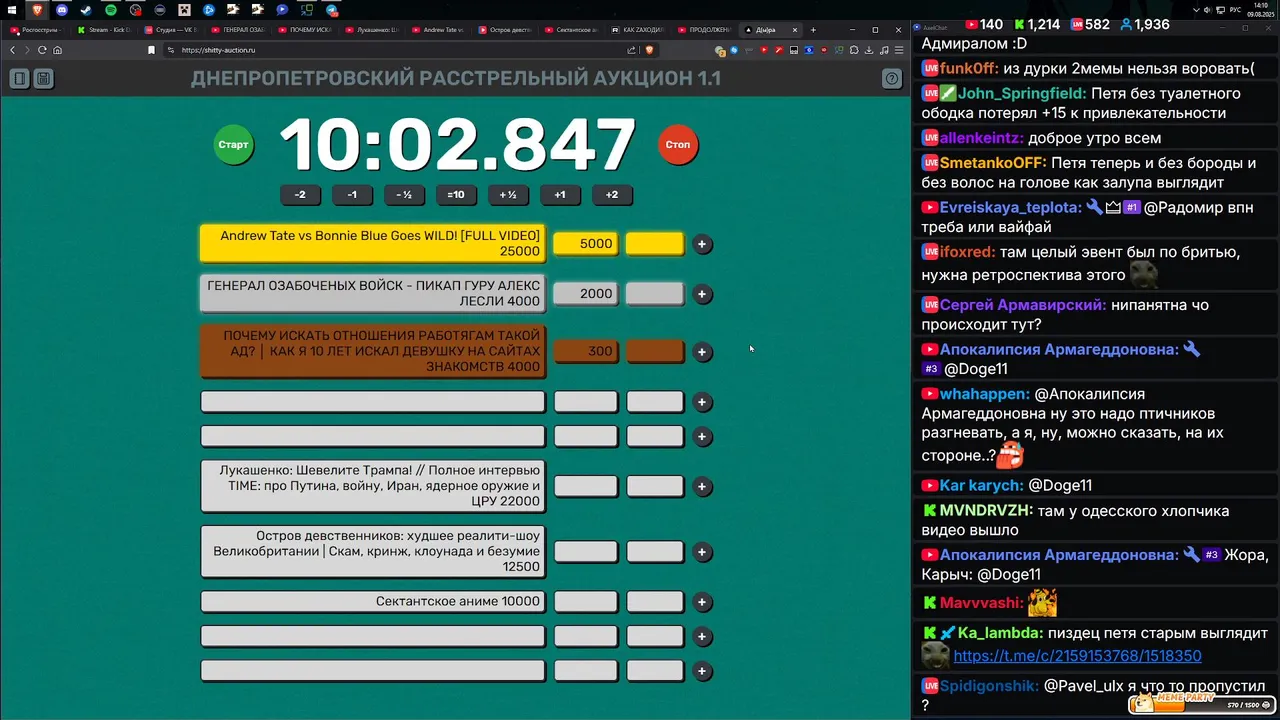This screenshot has height=720, width=1280.
Task: Add half minute with +½ button
Action: point(508,195)
